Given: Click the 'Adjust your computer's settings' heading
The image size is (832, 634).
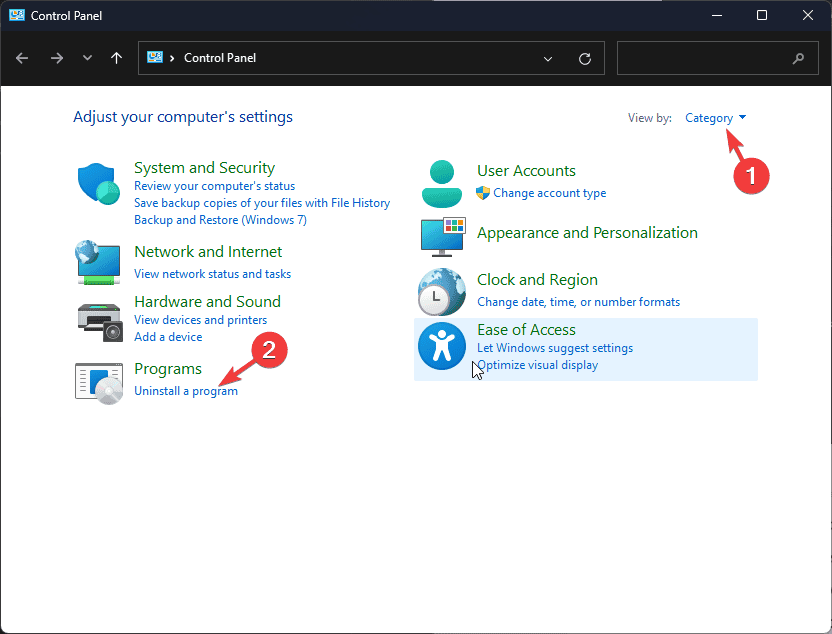Looking at the screenshot, I should [183, 117].
